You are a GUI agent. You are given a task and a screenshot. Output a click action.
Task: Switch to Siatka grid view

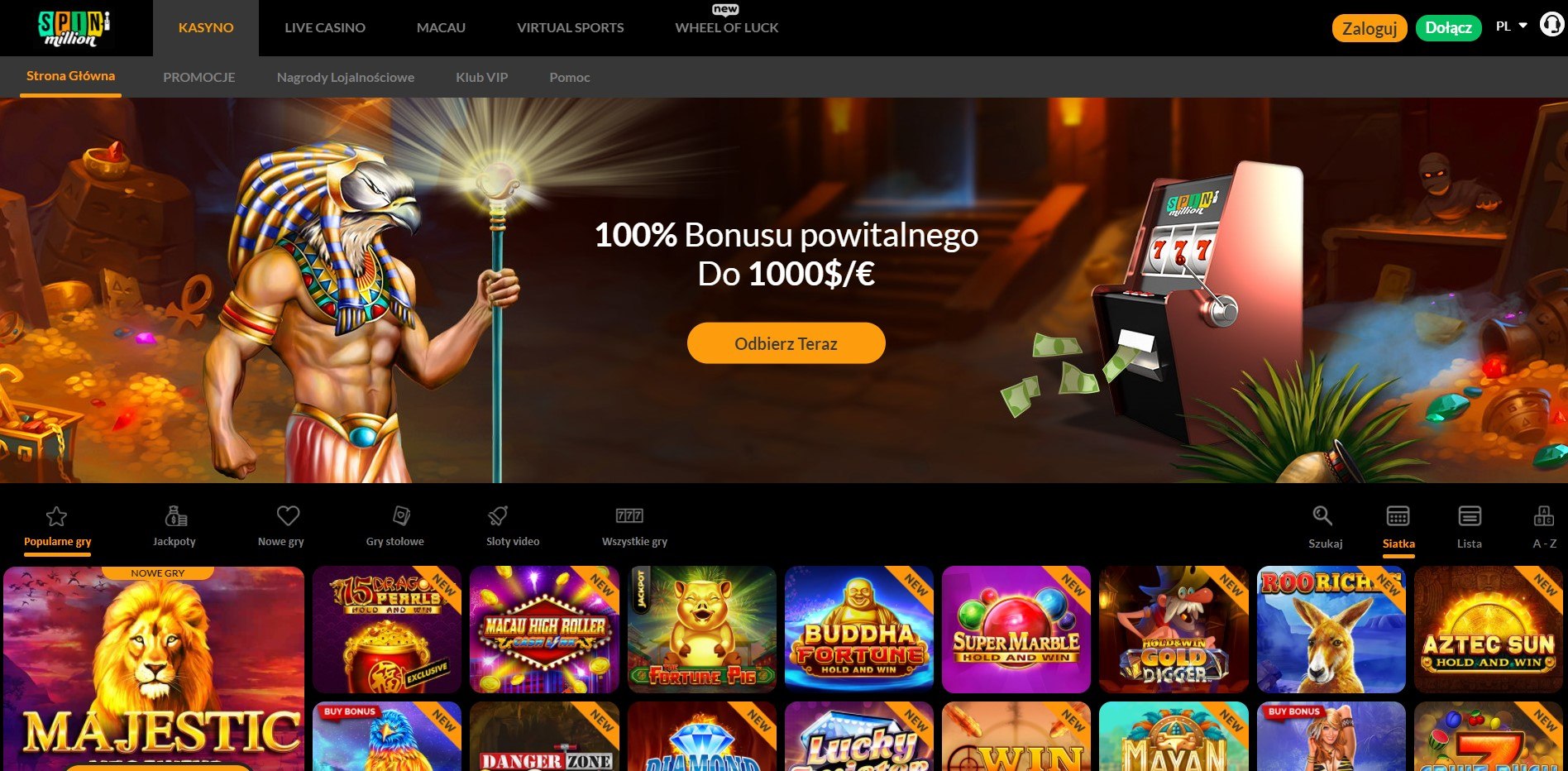tap(1398, 516)
